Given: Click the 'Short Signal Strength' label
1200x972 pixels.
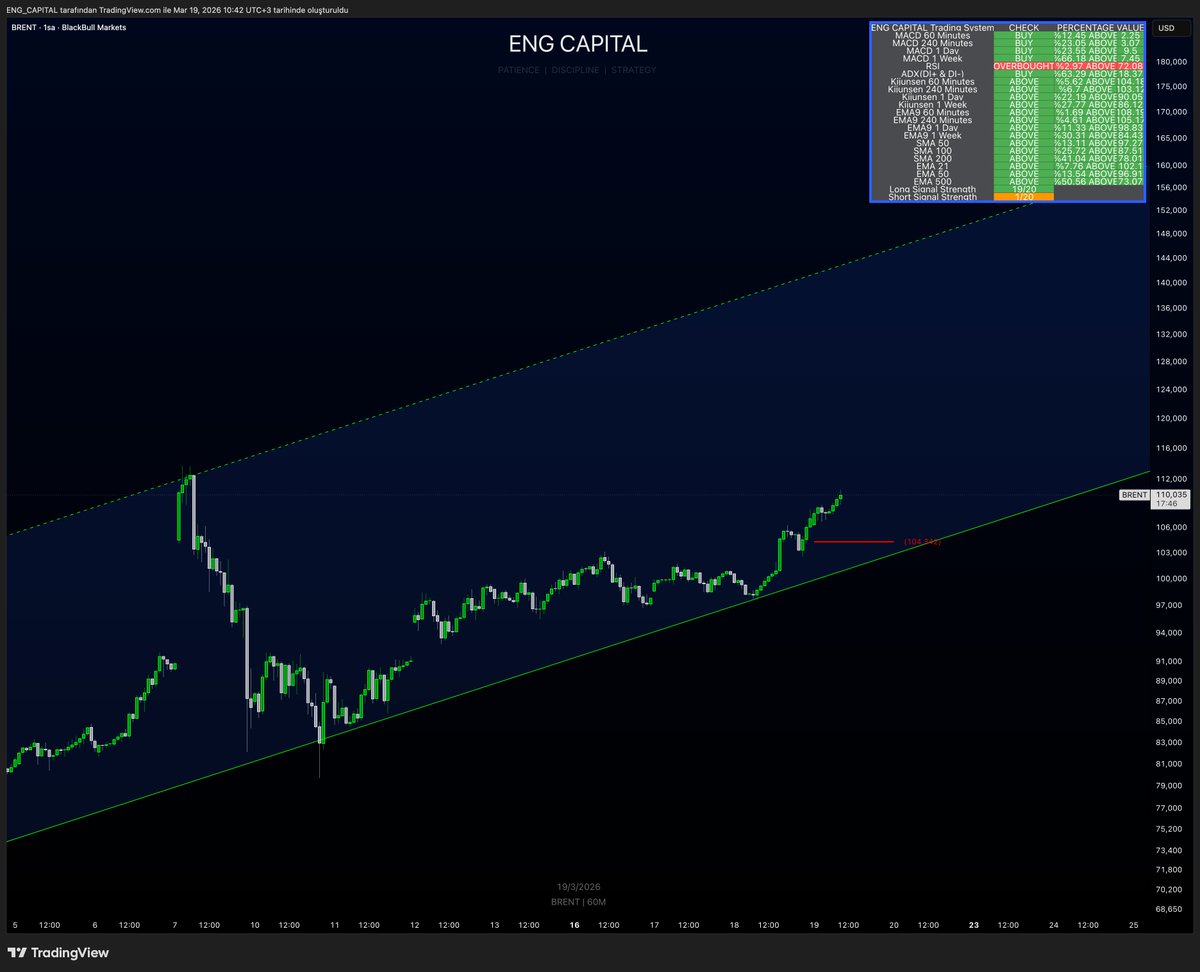Looking at the screenshot, I should (x=932, y=197).
